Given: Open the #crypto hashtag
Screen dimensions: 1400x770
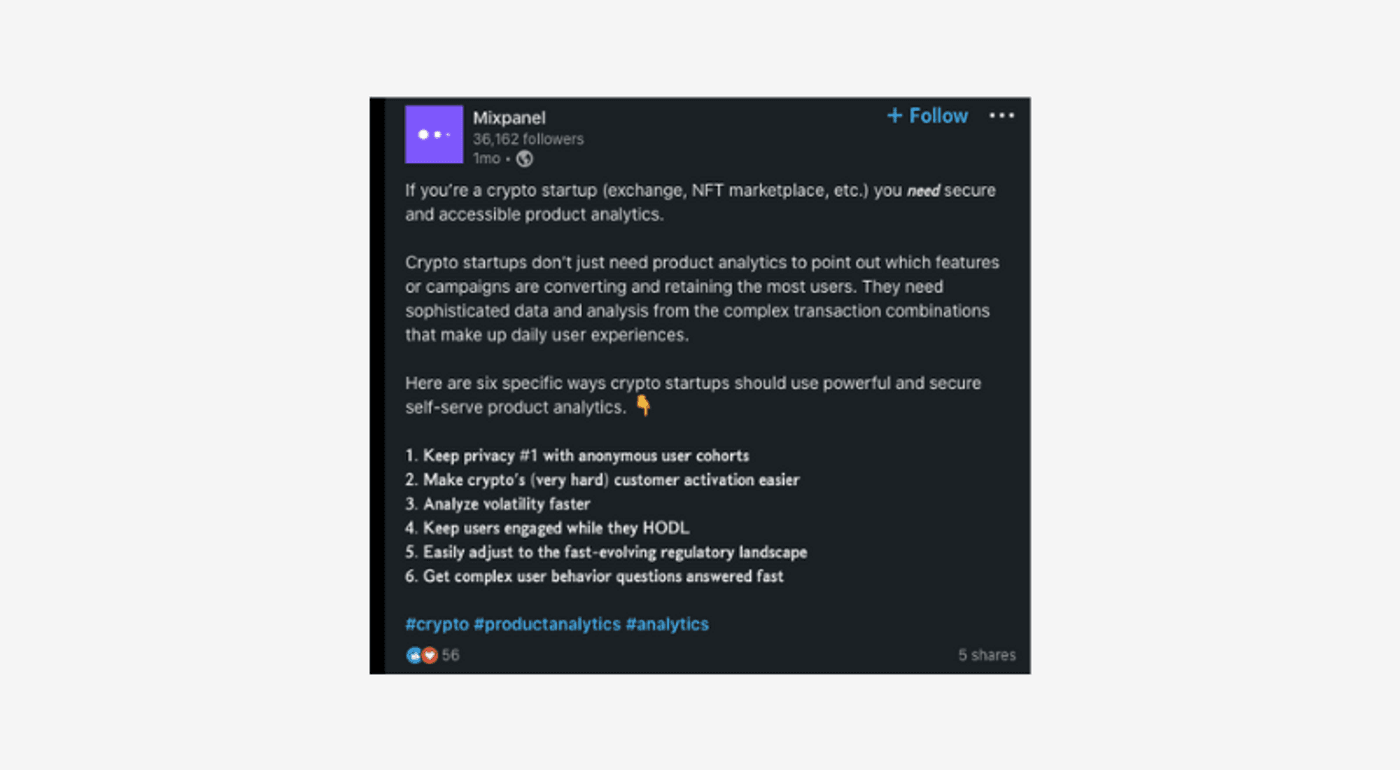Looking at the screenshot, I should click(437, 624).
